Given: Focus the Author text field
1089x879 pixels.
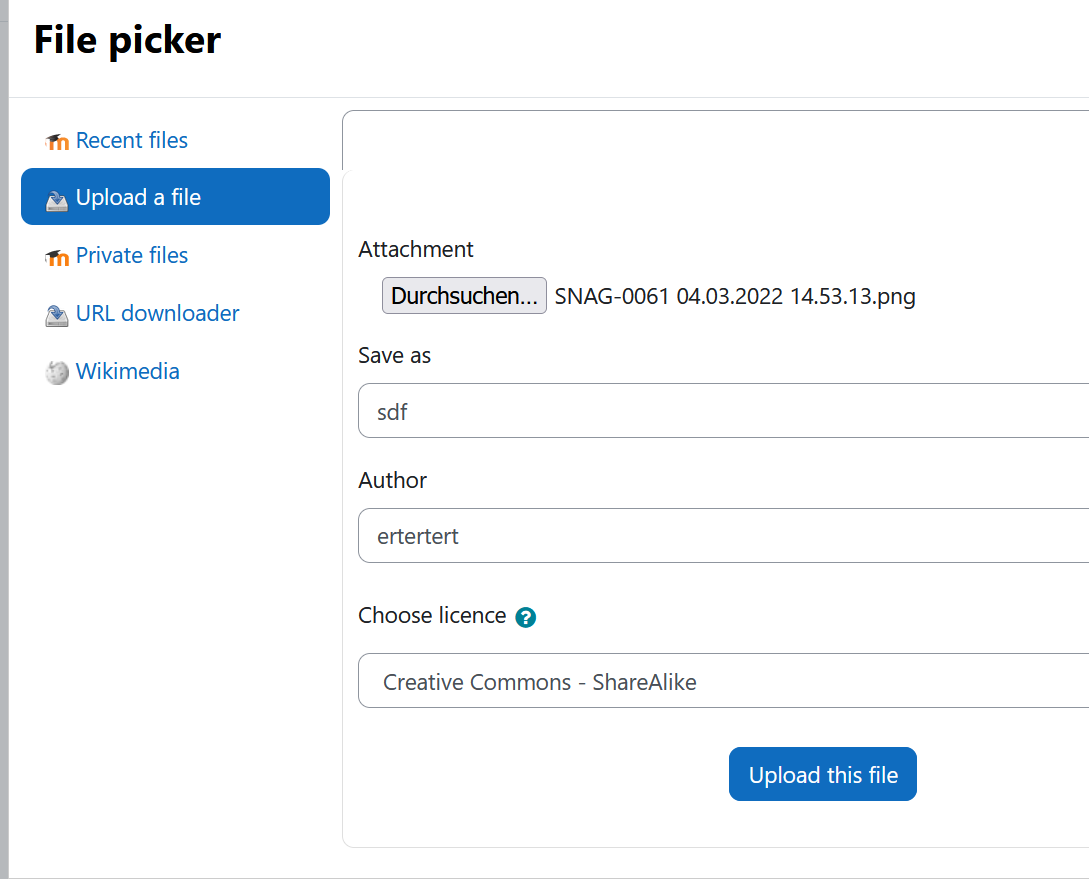Looking at the screenshot, I should pyautogui.click(x=724, y=535).
